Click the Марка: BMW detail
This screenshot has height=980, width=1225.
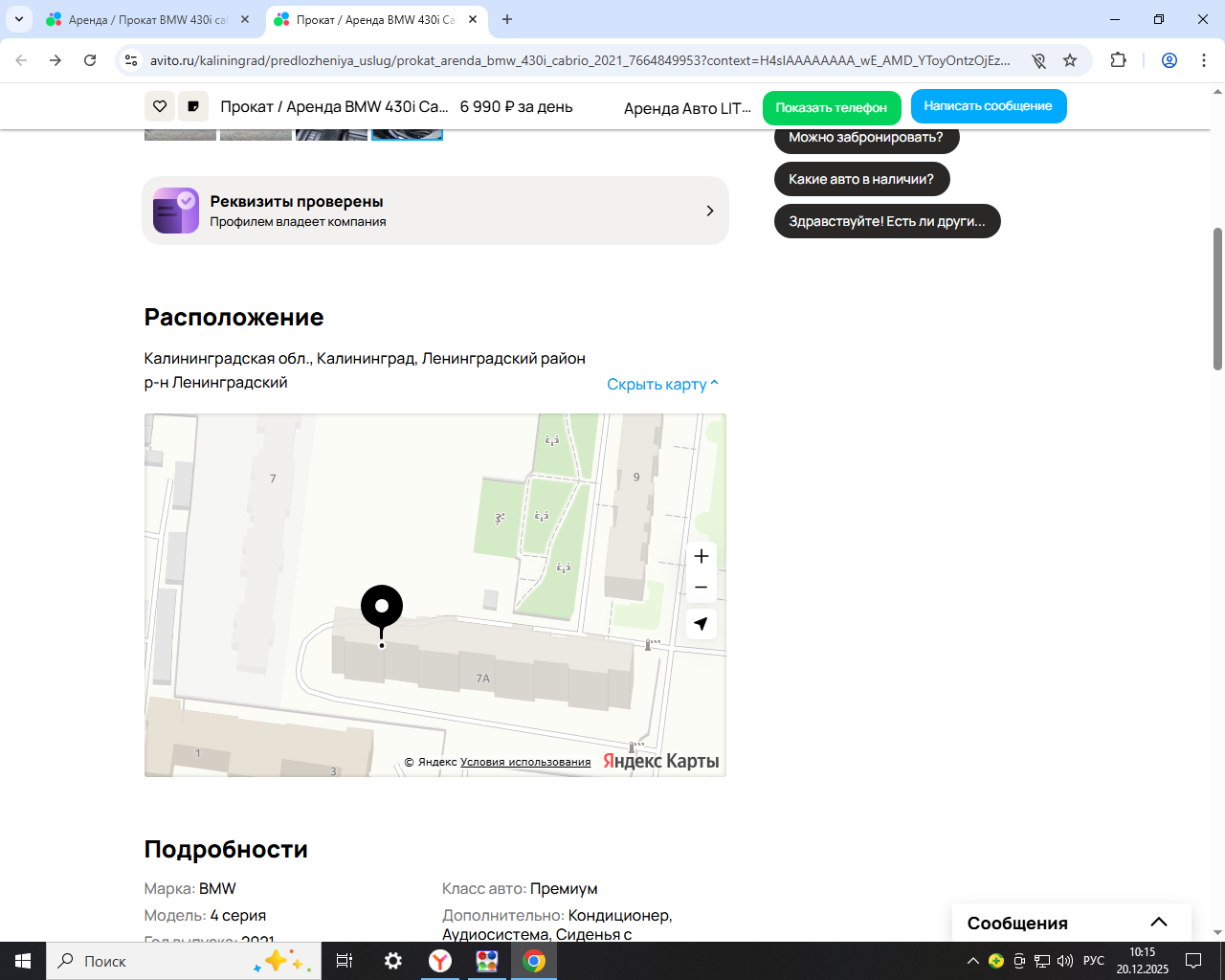189,888
